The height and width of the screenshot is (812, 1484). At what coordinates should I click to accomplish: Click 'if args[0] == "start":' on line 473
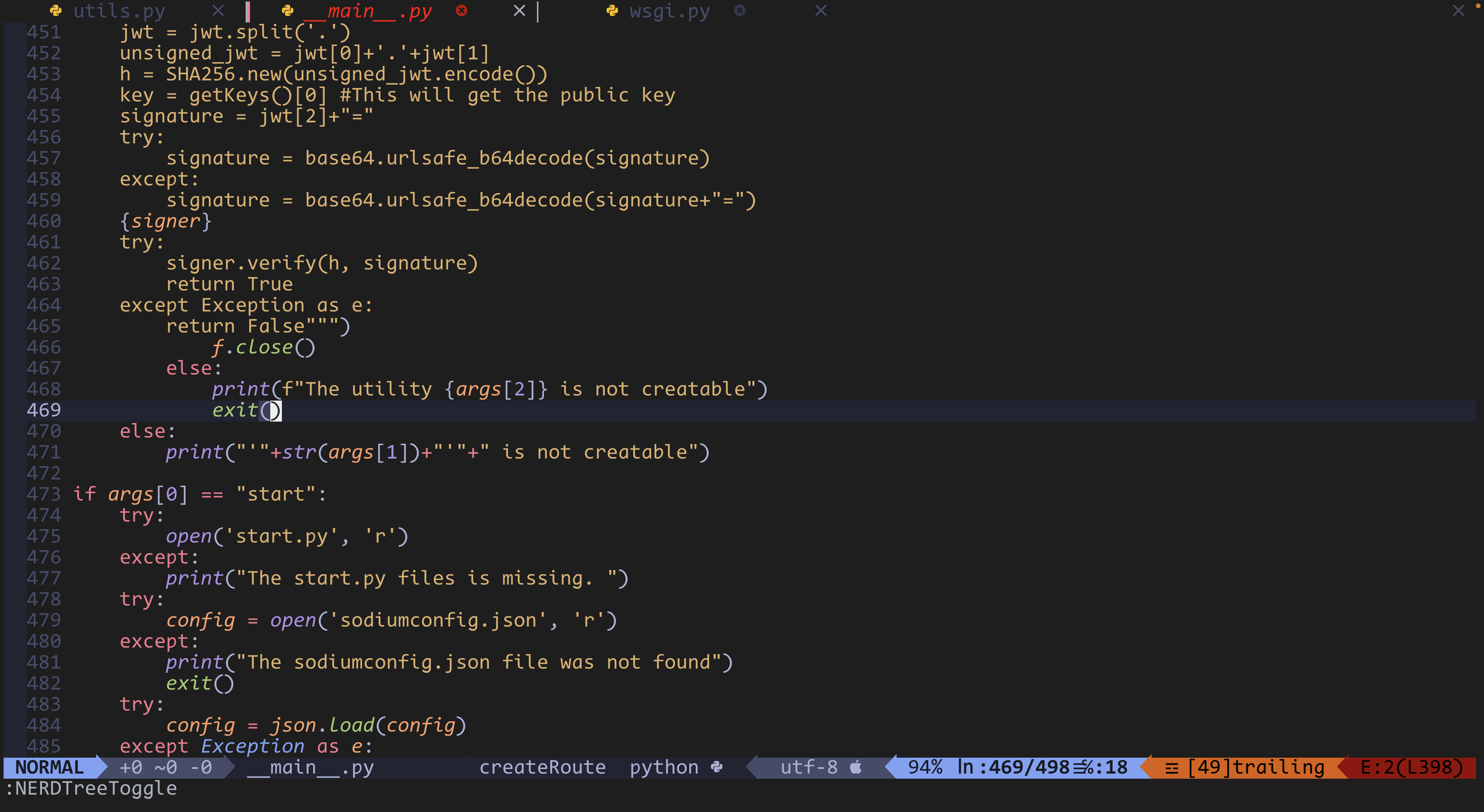(x=200, y=494)
